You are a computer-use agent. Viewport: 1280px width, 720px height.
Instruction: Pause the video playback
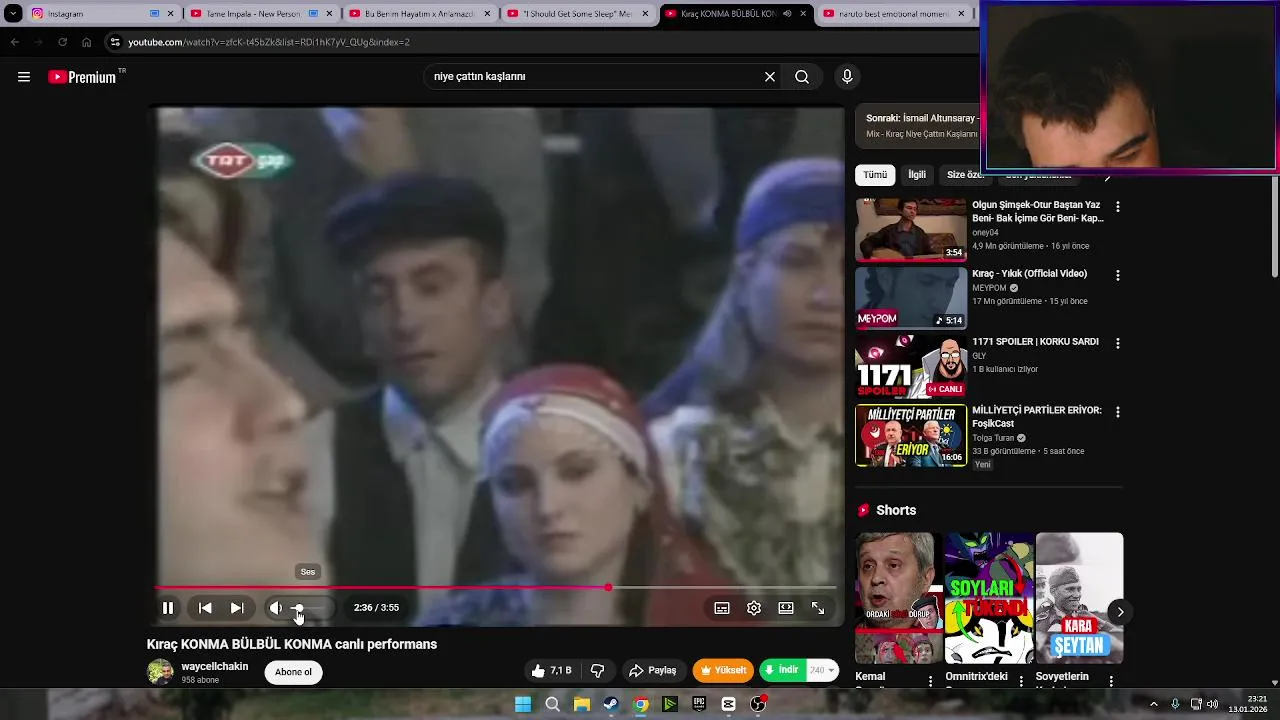point(168,608)
